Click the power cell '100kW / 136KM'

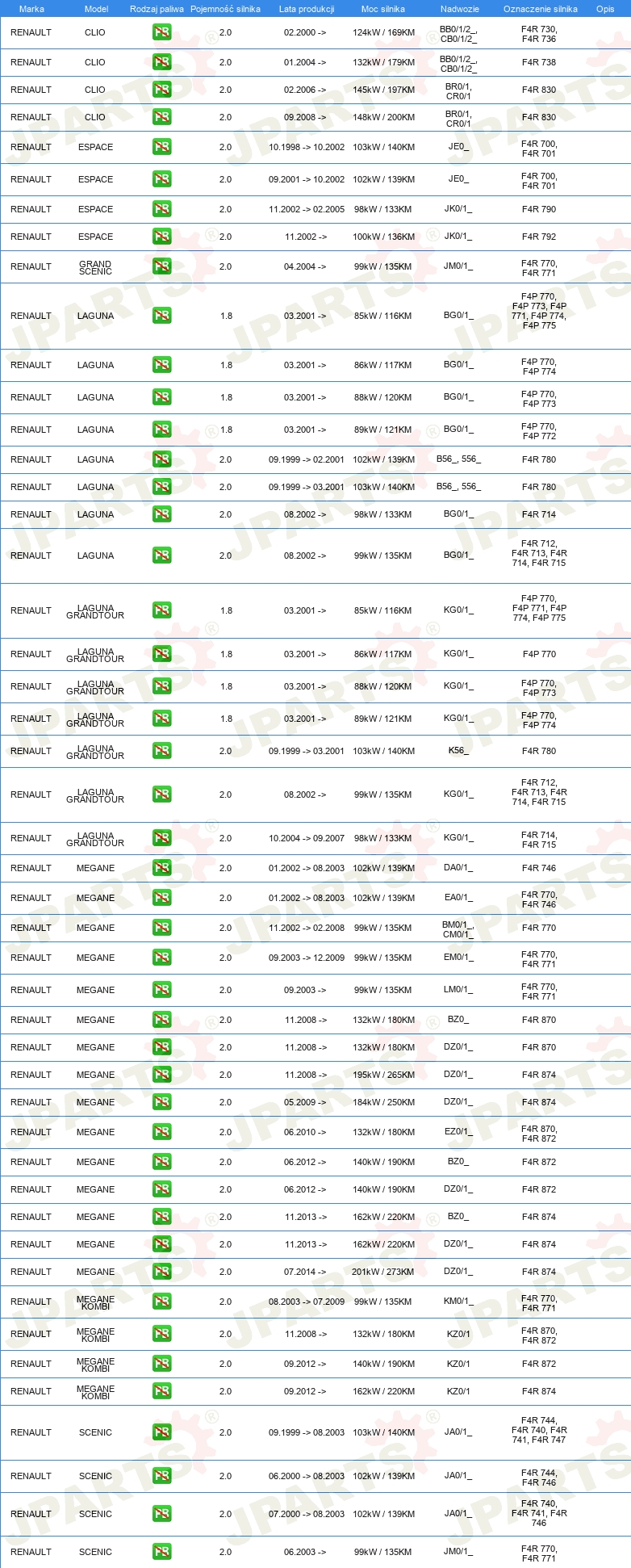point(383,237)
